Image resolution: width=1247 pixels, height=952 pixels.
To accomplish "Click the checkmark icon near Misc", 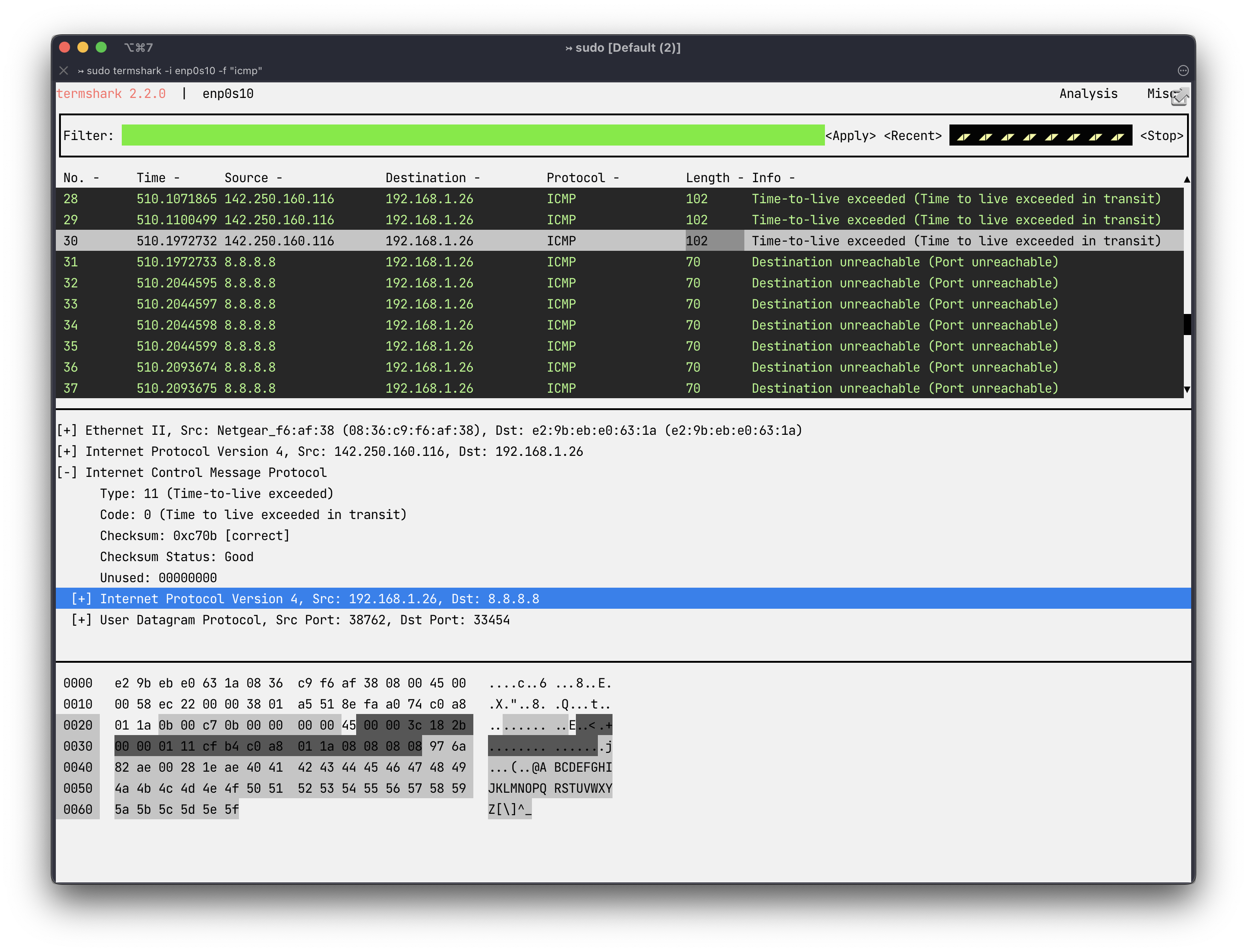I will (1180, 97).
